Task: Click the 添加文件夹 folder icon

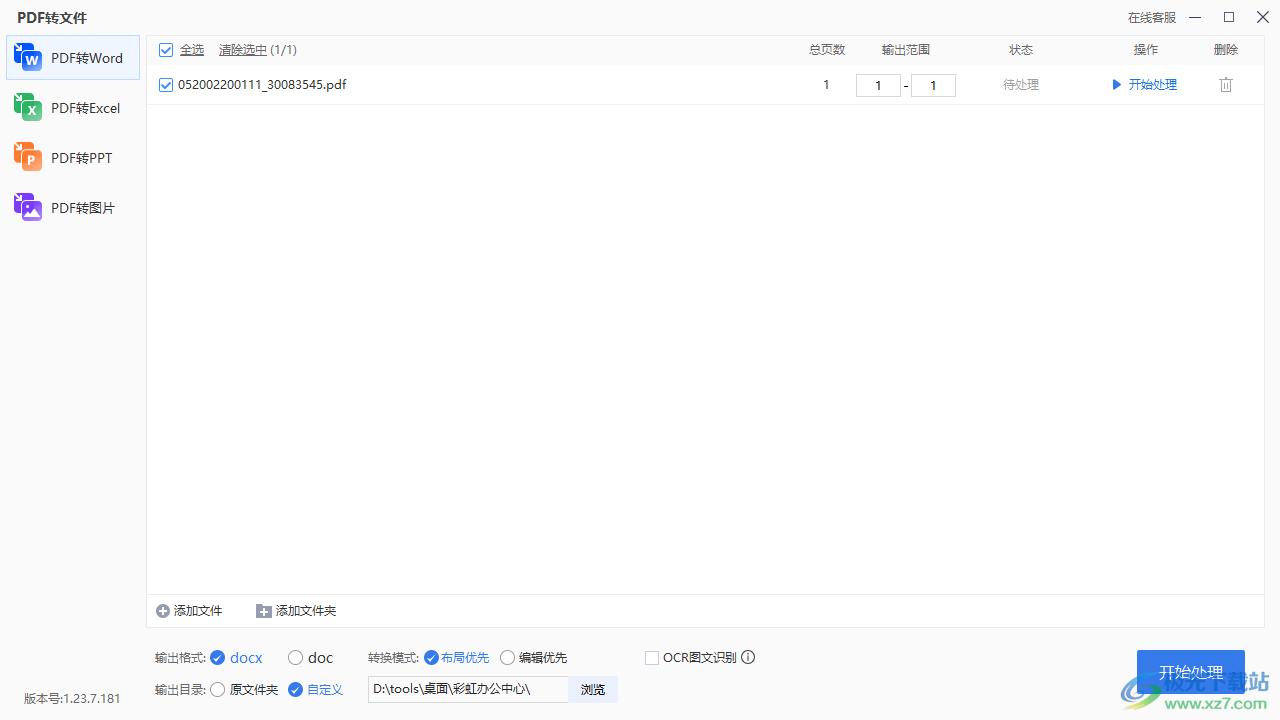Action: point(264,611)
